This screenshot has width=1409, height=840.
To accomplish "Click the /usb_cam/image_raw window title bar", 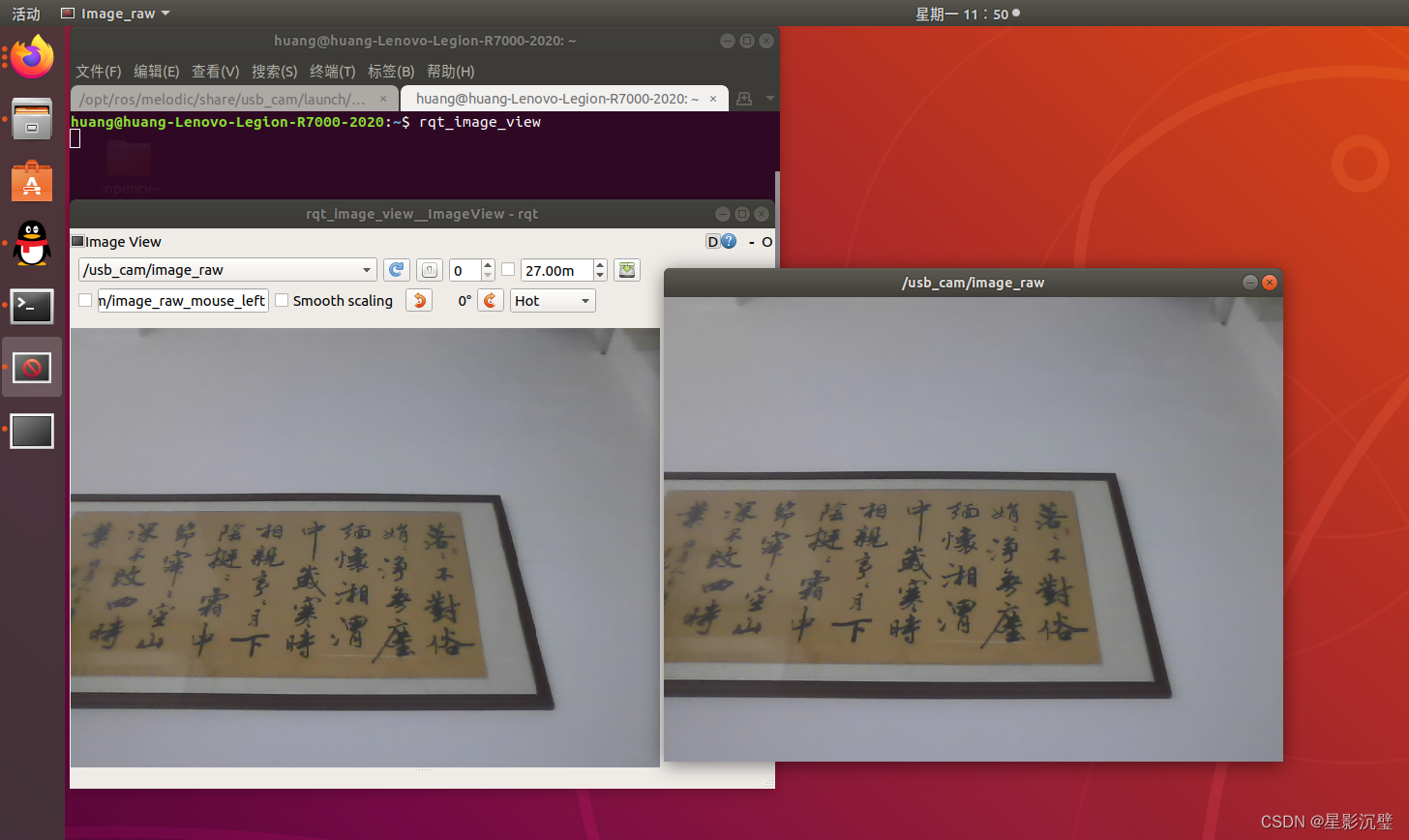I will [x=974, y=283].
